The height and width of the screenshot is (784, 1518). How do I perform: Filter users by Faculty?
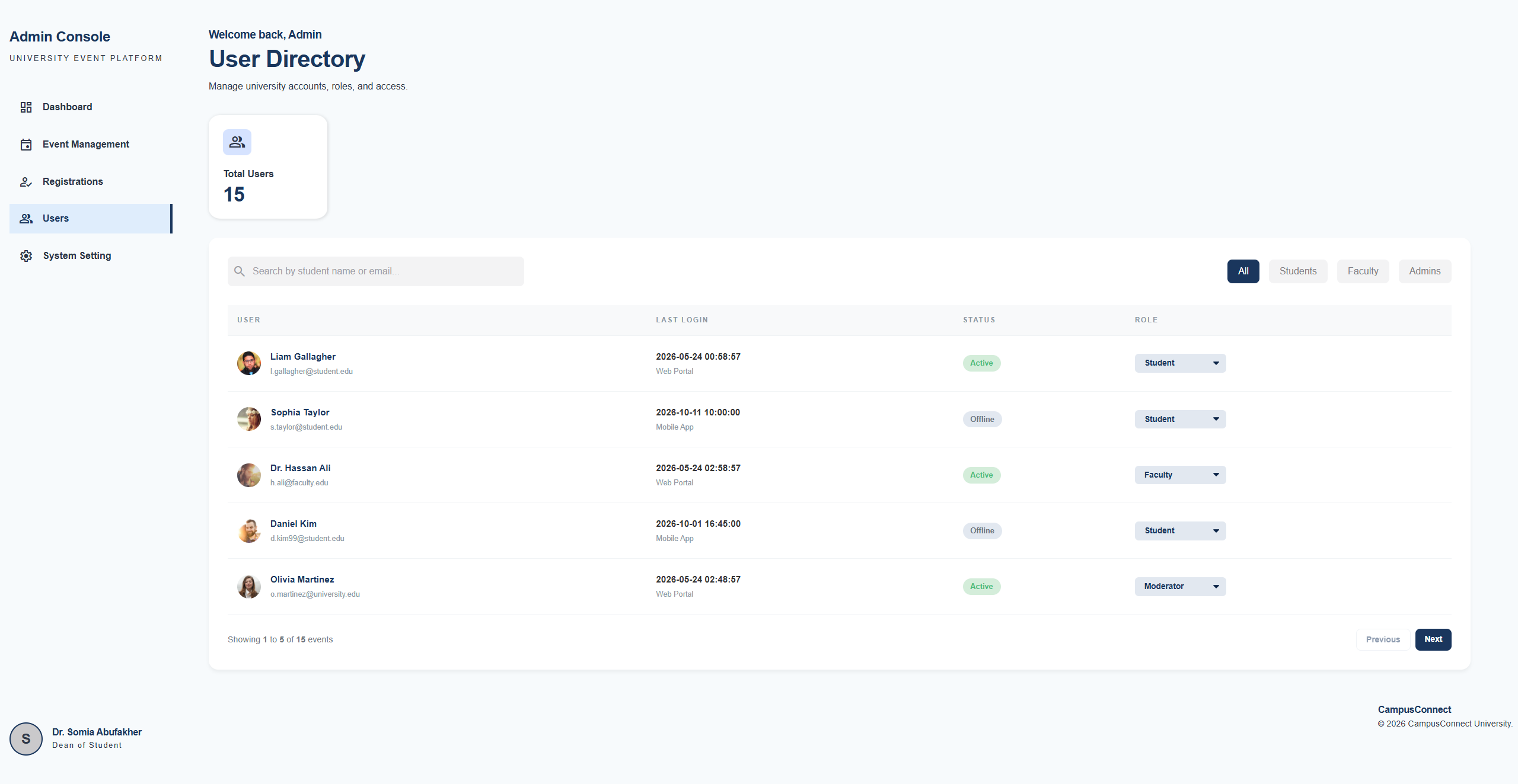coord(1363,271)
